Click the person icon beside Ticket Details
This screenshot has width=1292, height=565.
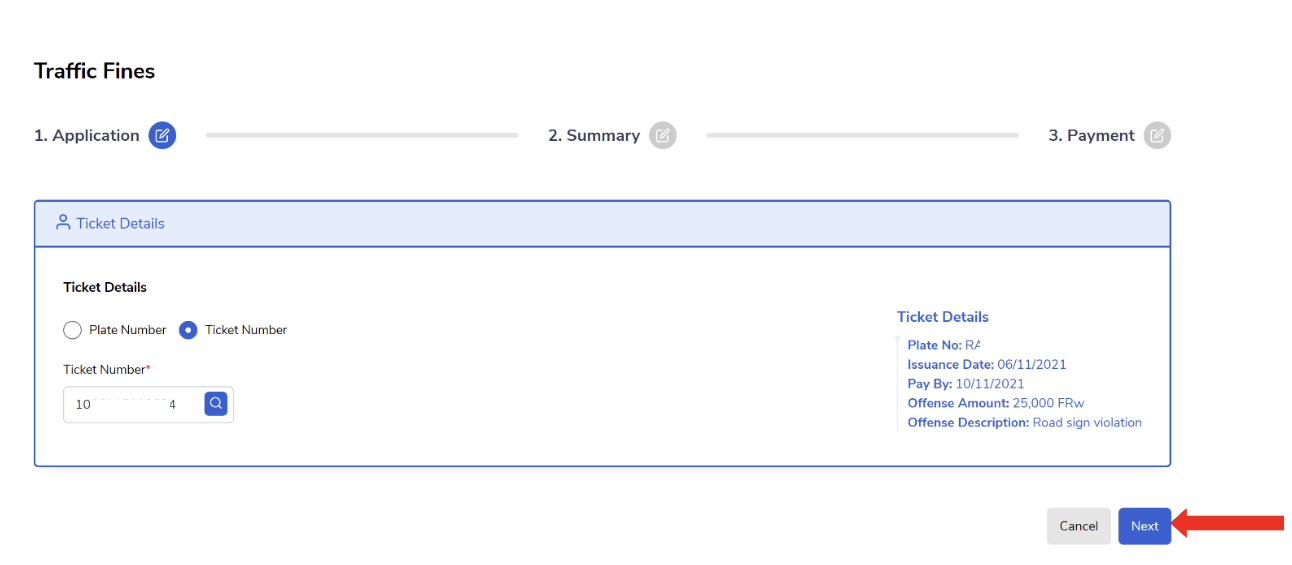(63, 222)
